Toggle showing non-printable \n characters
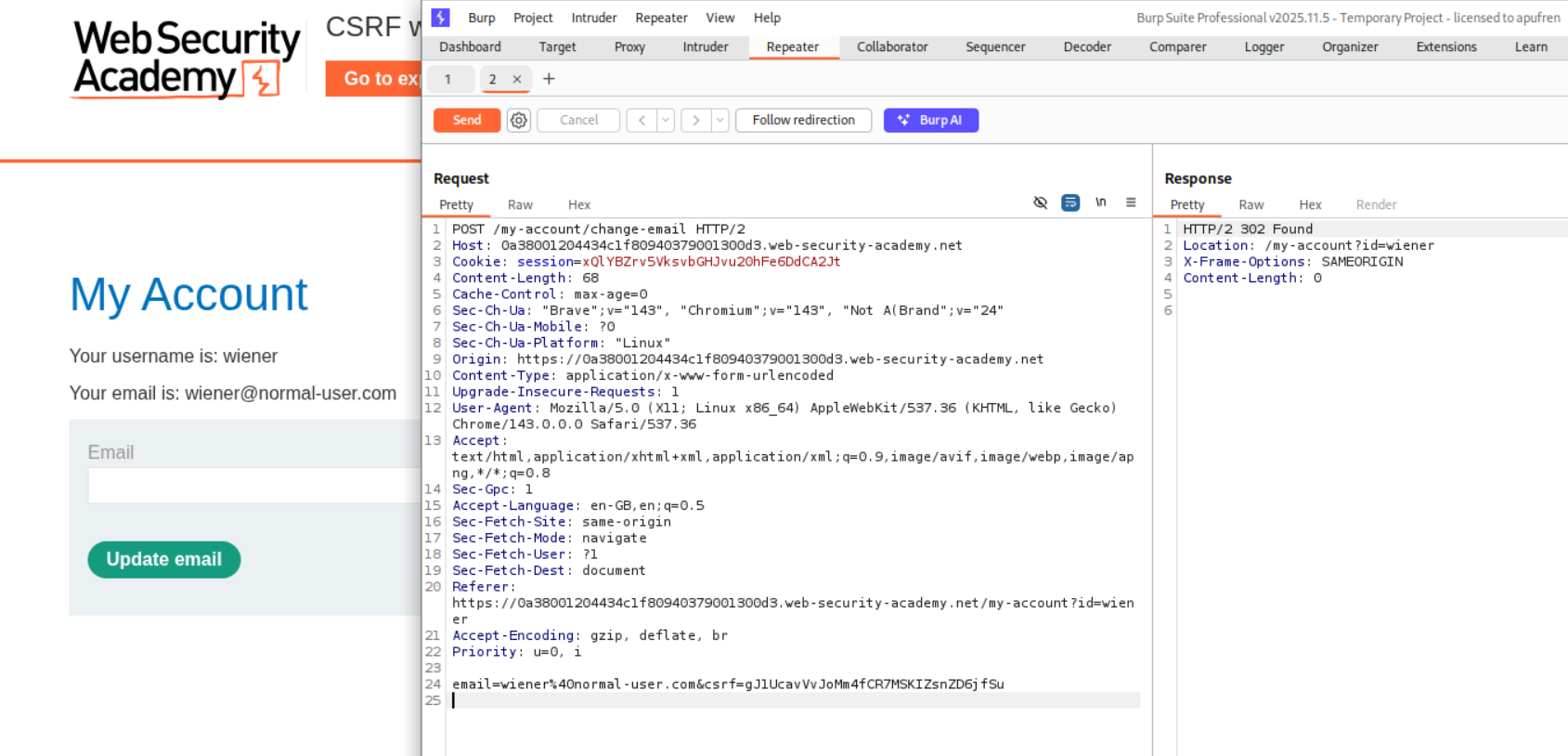1568x756 pixels. 1101,202
